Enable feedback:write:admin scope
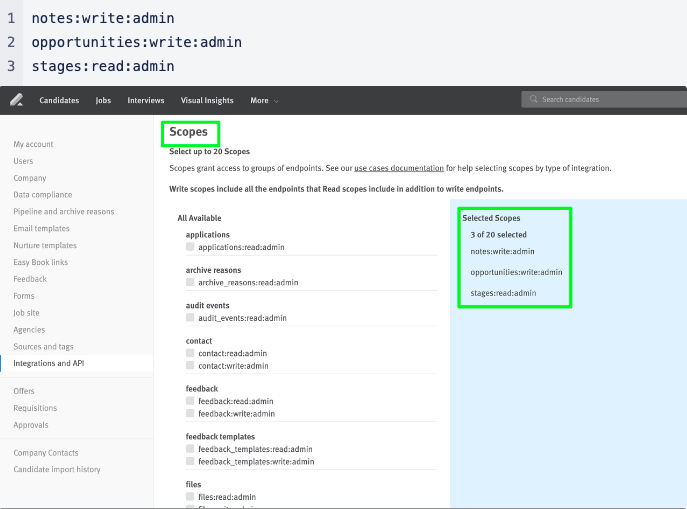The height and width of the screenshot is (509, 687). pyautogui.click(x=190, y=413)
